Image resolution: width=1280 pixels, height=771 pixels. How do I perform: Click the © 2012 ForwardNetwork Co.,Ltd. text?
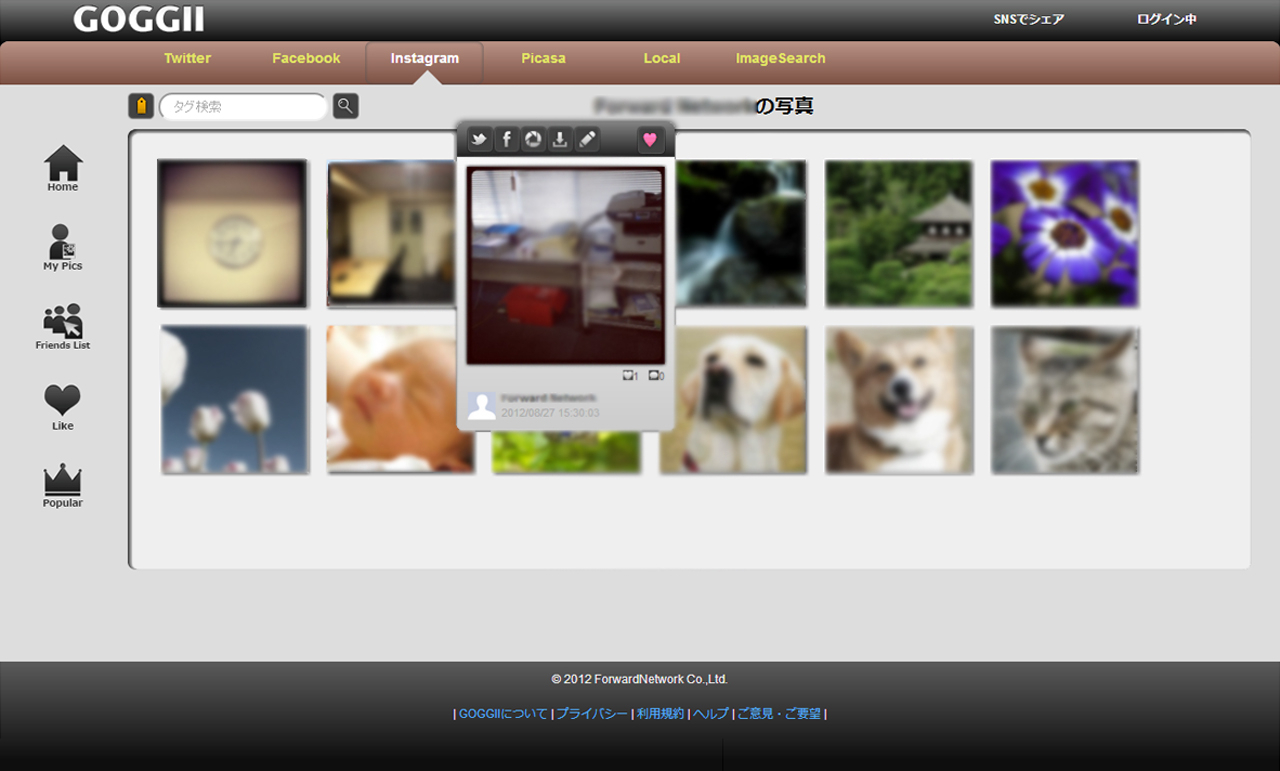point(640,679)
